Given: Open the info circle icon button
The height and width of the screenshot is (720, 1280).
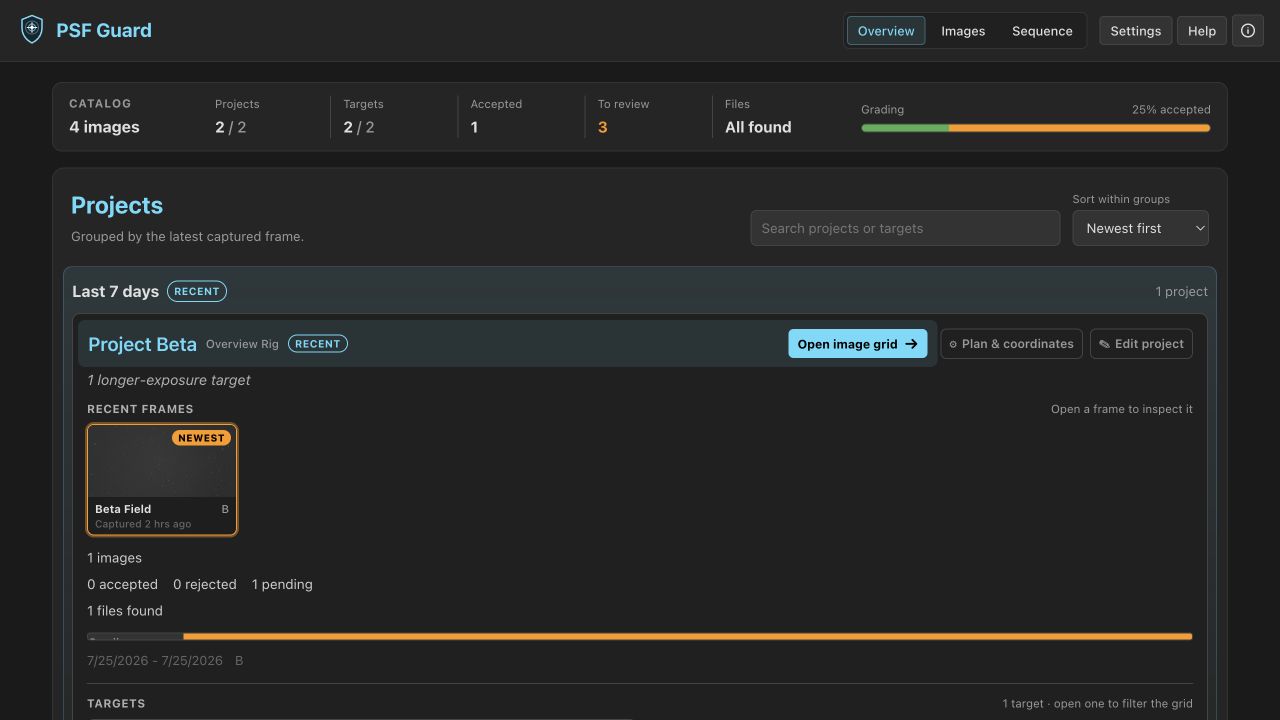Looking at the screenshot, I should pyautogui.click(x=1248, y=31).
